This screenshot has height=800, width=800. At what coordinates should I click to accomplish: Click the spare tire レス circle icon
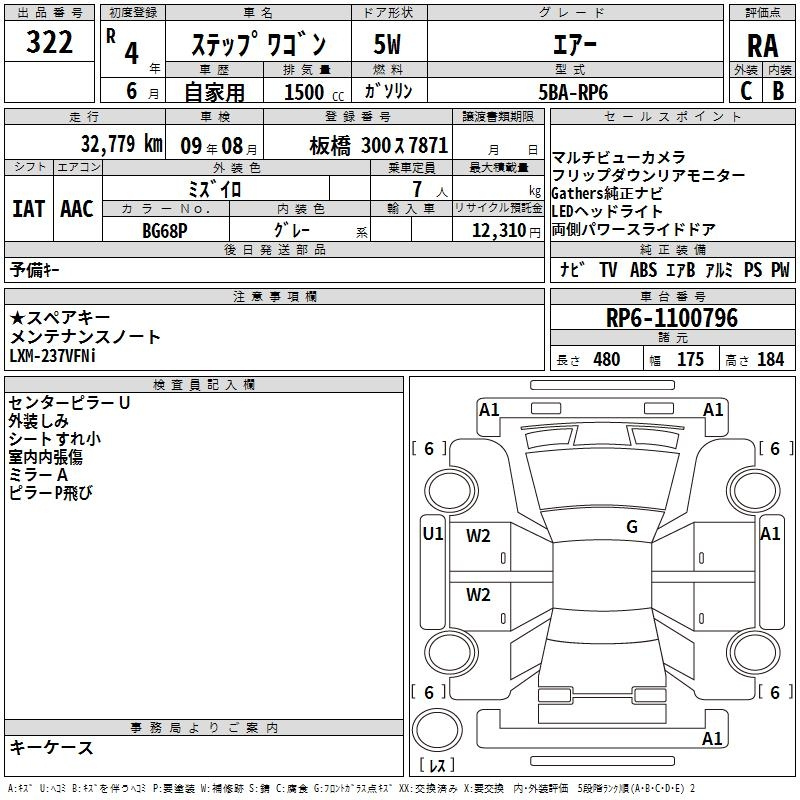pyautogui.click(x=437, y=730)
